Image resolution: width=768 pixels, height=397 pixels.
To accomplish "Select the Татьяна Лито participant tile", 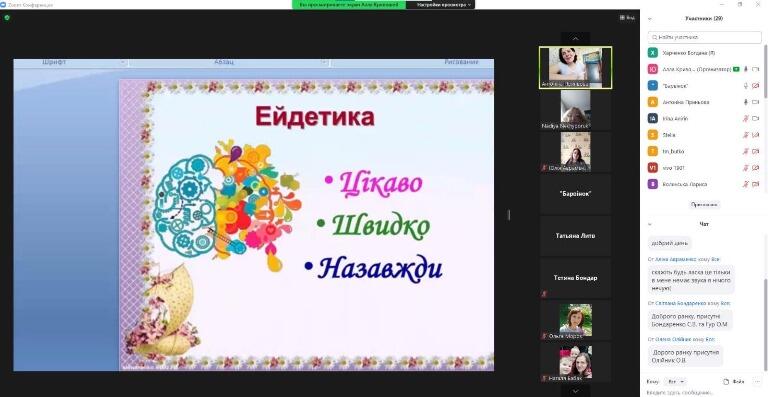I will [576, 236].
